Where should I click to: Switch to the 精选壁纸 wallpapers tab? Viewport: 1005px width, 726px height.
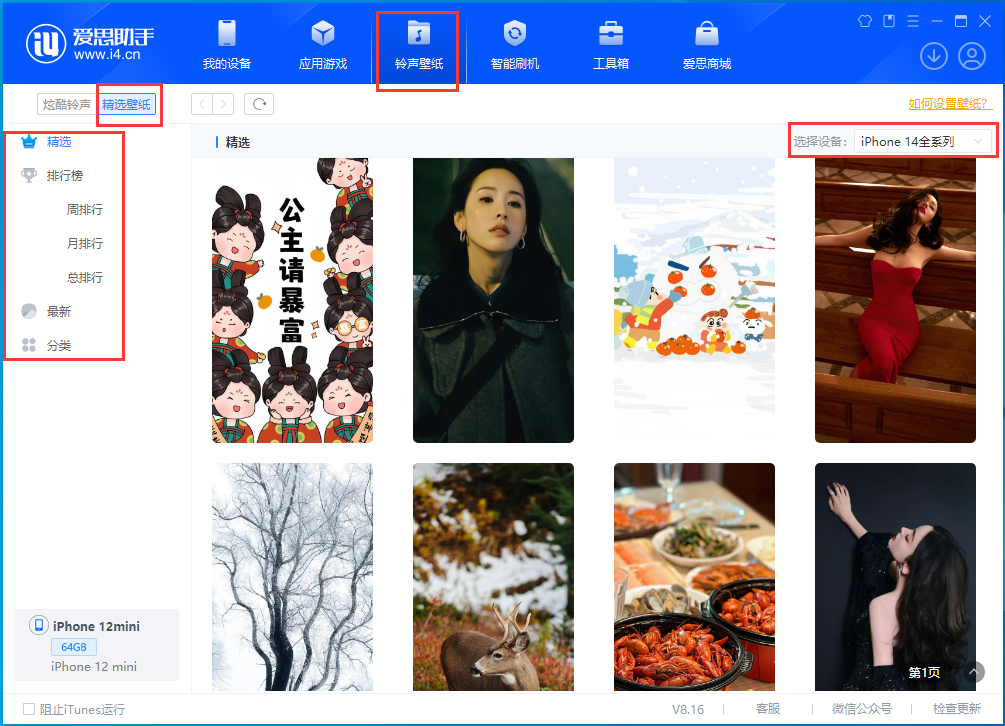(x=128, y=103)
